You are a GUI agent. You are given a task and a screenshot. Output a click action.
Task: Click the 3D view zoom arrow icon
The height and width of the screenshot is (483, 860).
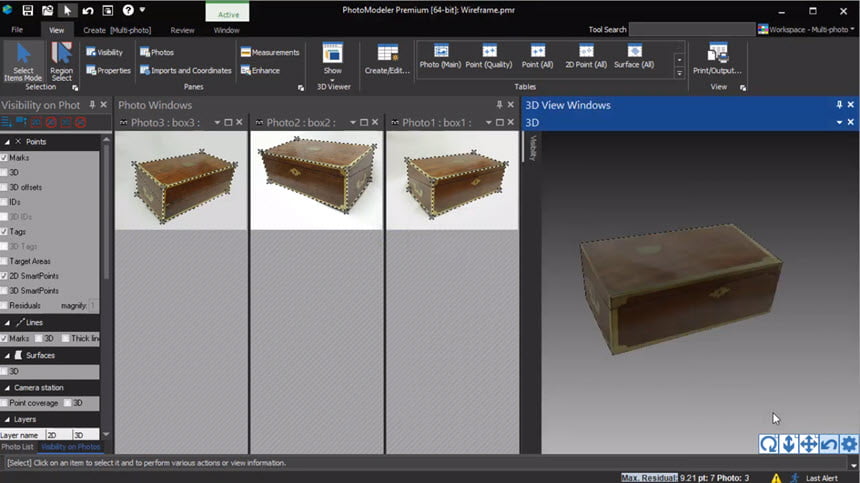pos(789,444)
